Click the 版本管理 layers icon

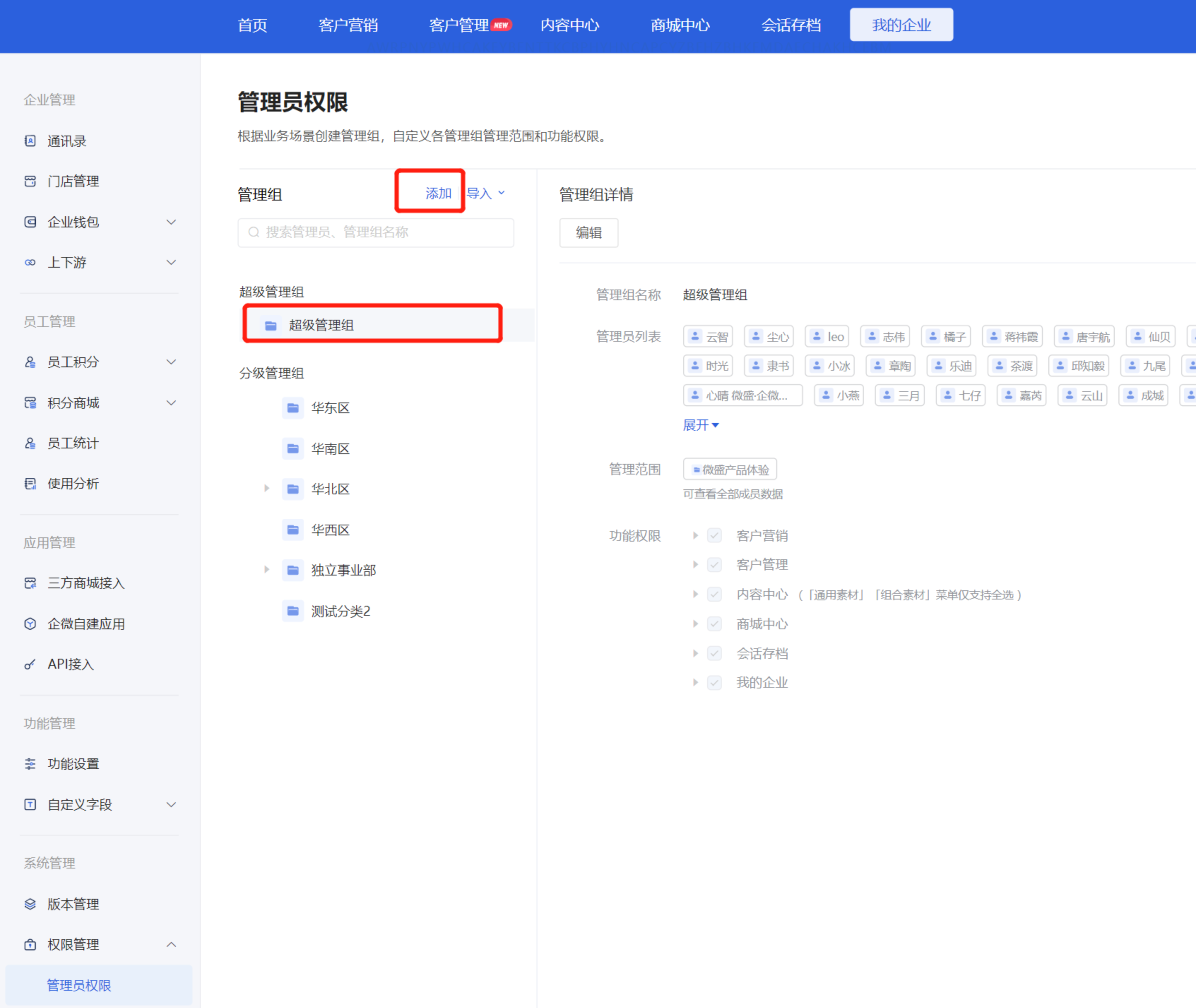30,904
